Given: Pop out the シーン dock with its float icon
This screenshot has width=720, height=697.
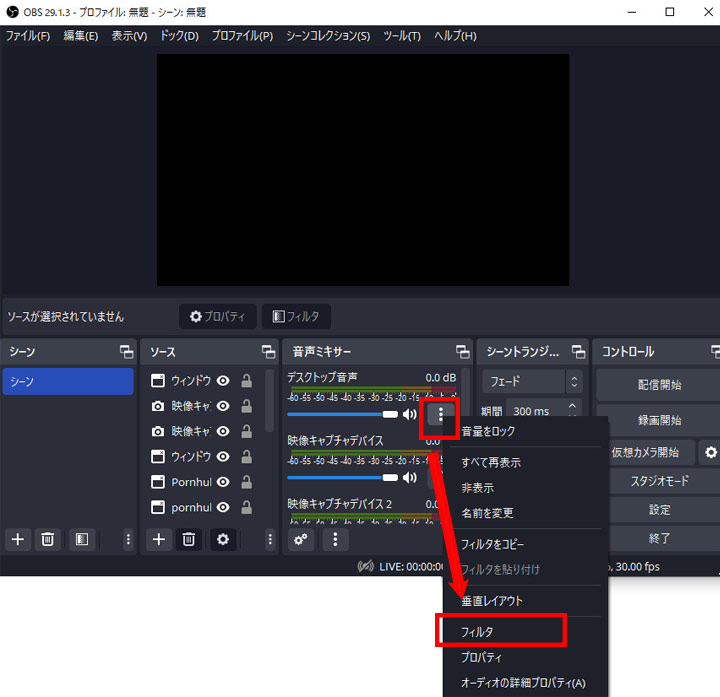Looking at the screenshot, I should click(x=126, y=352).
